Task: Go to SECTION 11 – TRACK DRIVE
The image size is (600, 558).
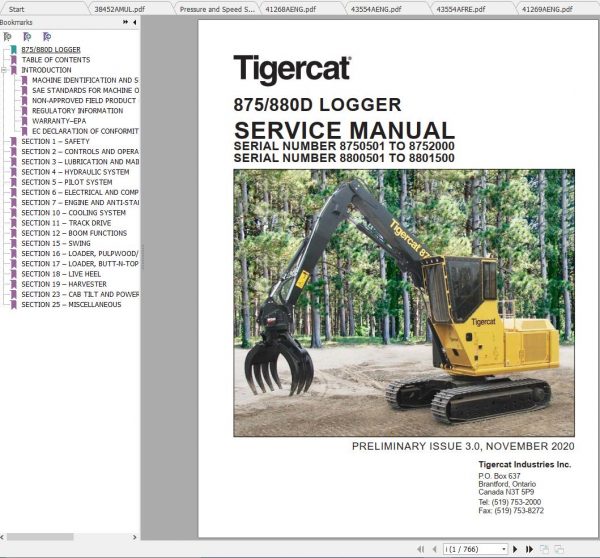Action: (66, 223)
